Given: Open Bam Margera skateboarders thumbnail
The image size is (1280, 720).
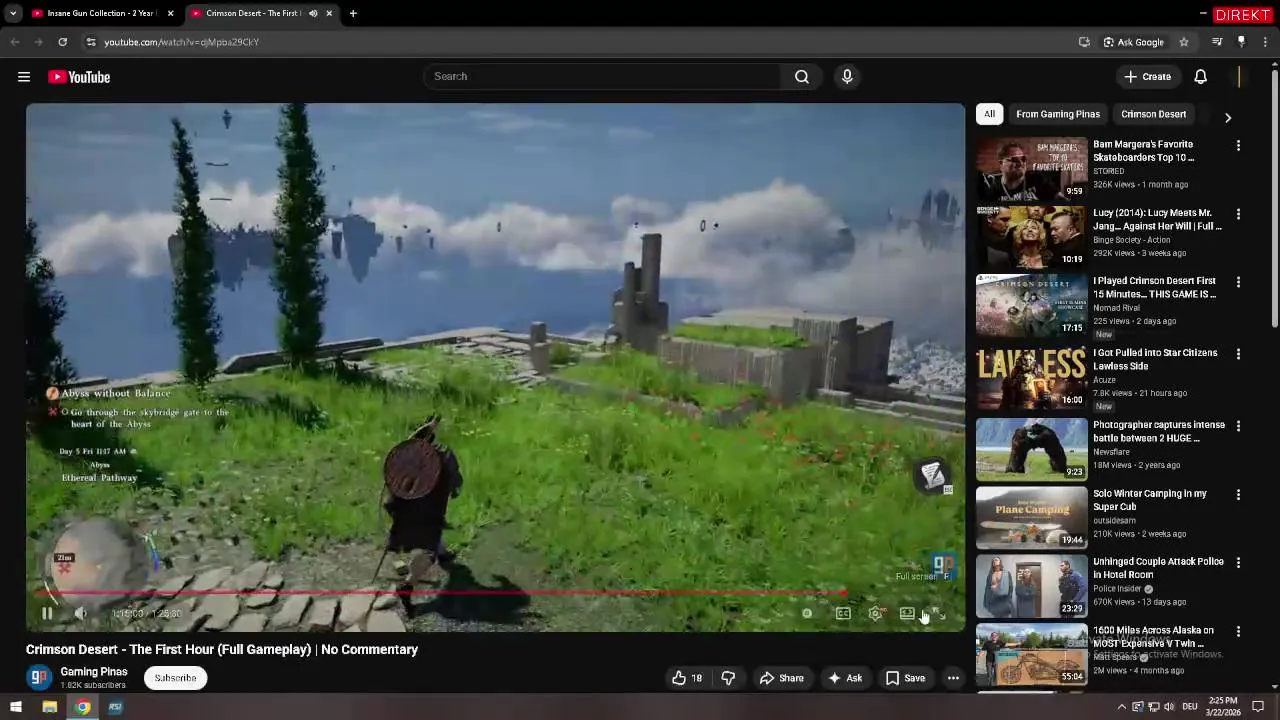Looking at the screenshot, I should tap(1031, 168).
